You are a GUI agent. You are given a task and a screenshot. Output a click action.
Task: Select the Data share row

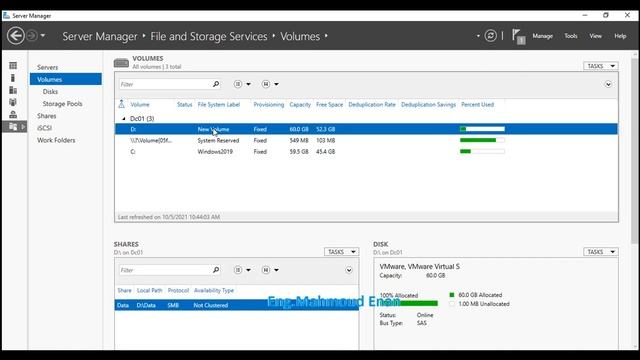coord(237,305)
